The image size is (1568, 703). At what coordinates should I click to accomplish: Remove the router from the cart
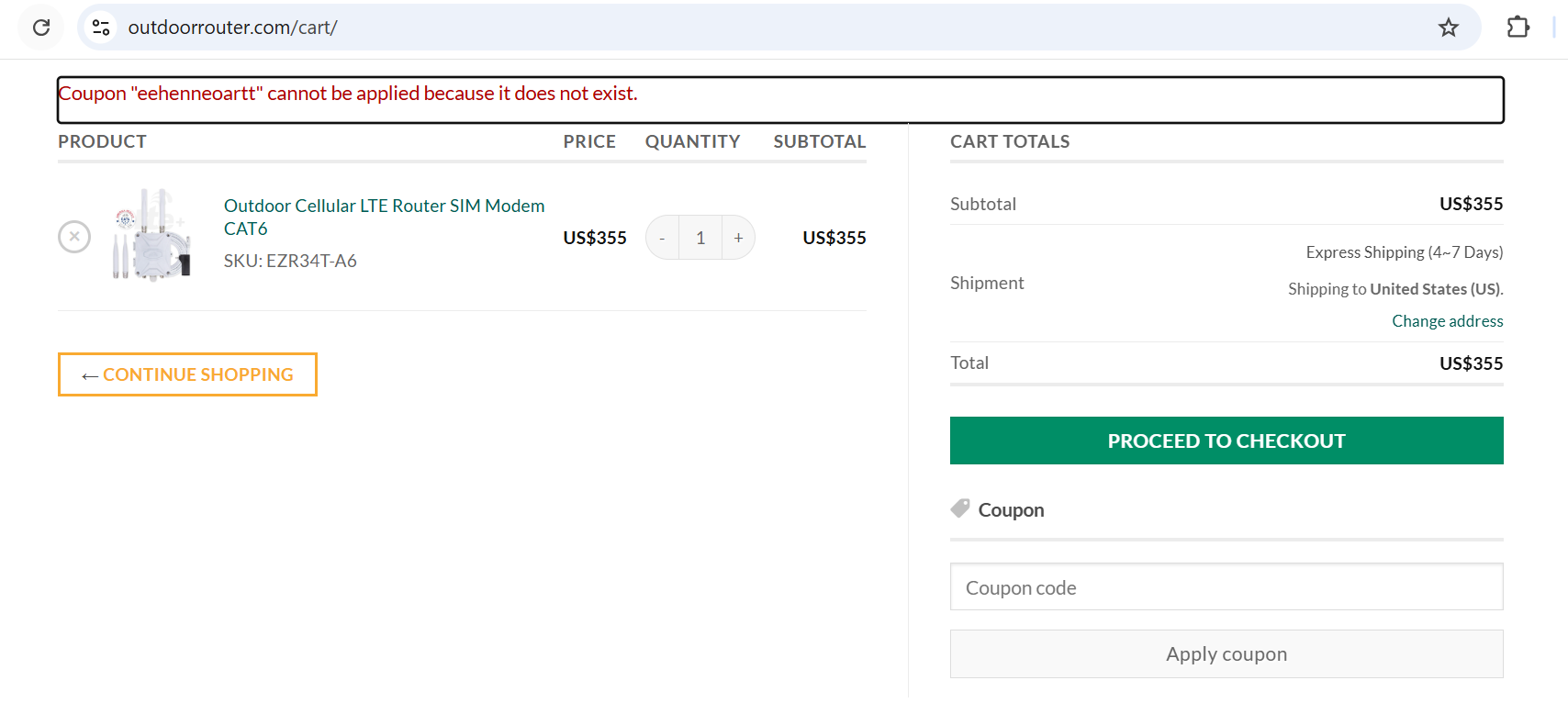pyautogui.click(x=74, y=237)
